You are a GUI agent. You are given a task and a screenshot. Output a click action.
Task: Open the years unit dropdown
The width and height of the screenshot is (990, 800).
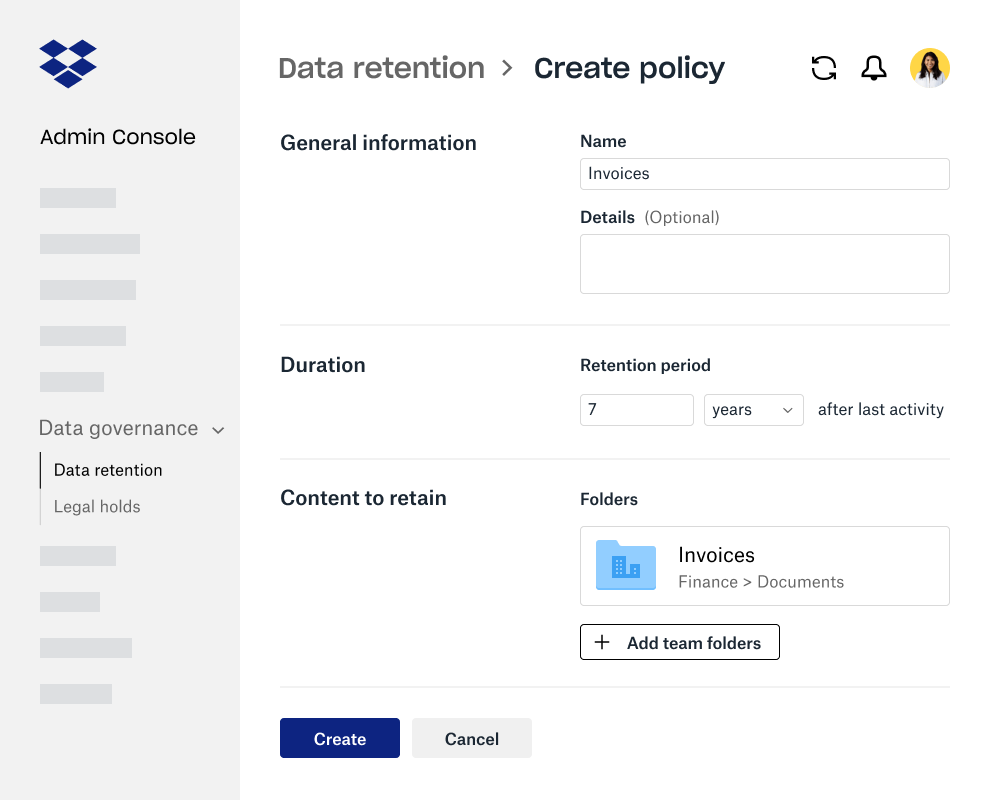pos(753,410)
